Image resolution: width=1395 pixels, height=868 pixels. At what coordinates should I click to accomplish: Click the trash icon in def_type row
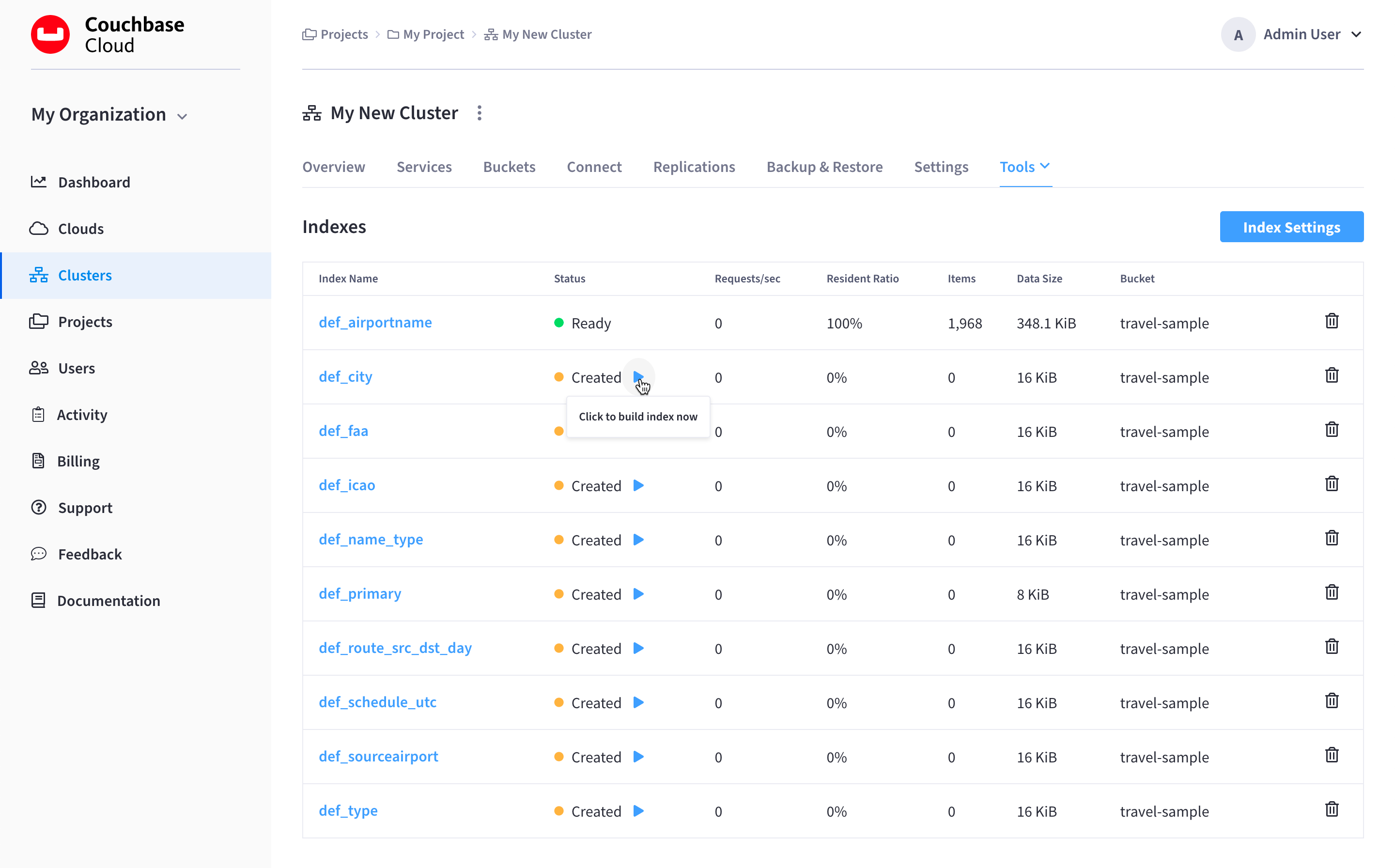[1331, 809]
